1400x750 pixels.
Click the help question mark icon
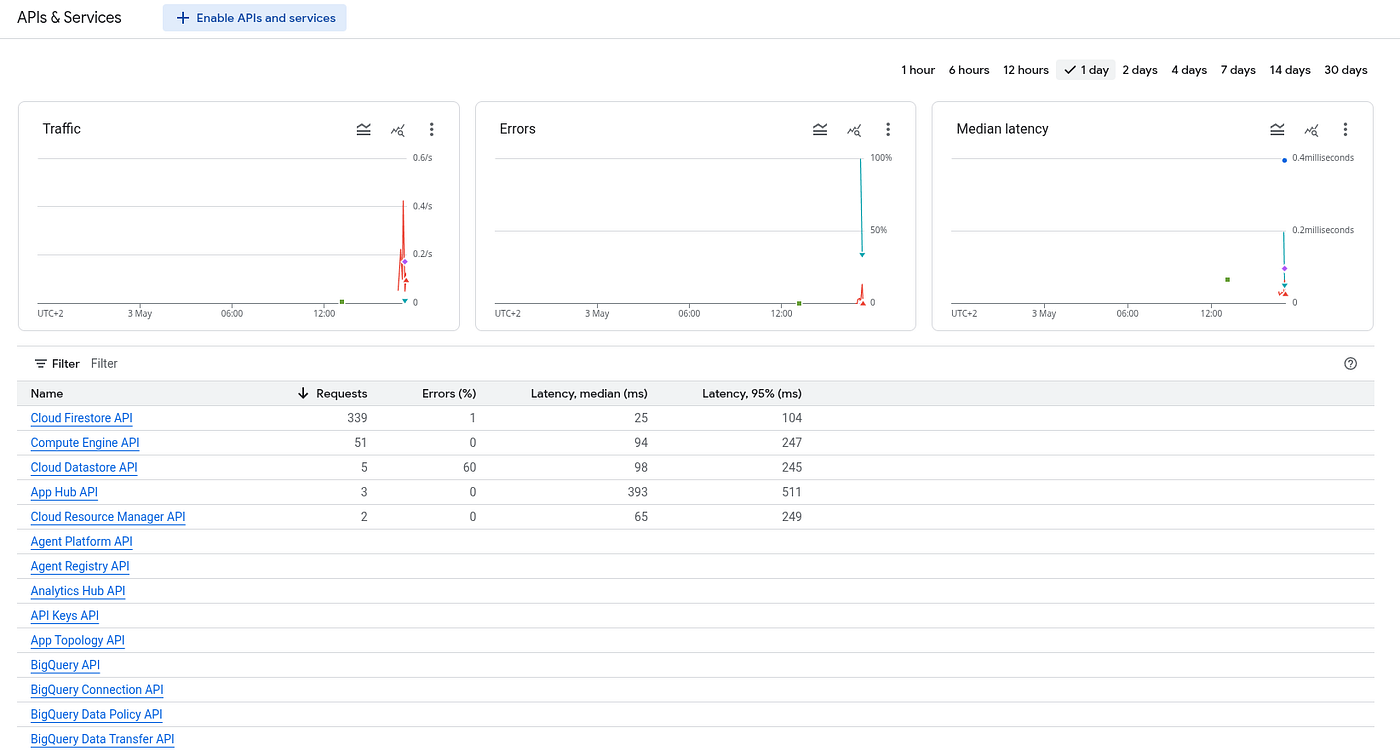pos(1351,364)
